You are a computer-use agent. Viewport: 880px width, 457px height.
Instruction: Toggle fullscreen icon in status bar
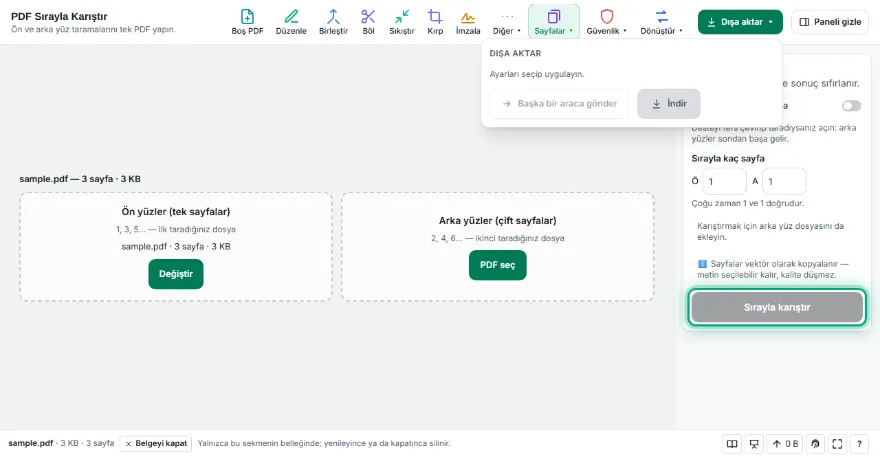click(837, 444)
